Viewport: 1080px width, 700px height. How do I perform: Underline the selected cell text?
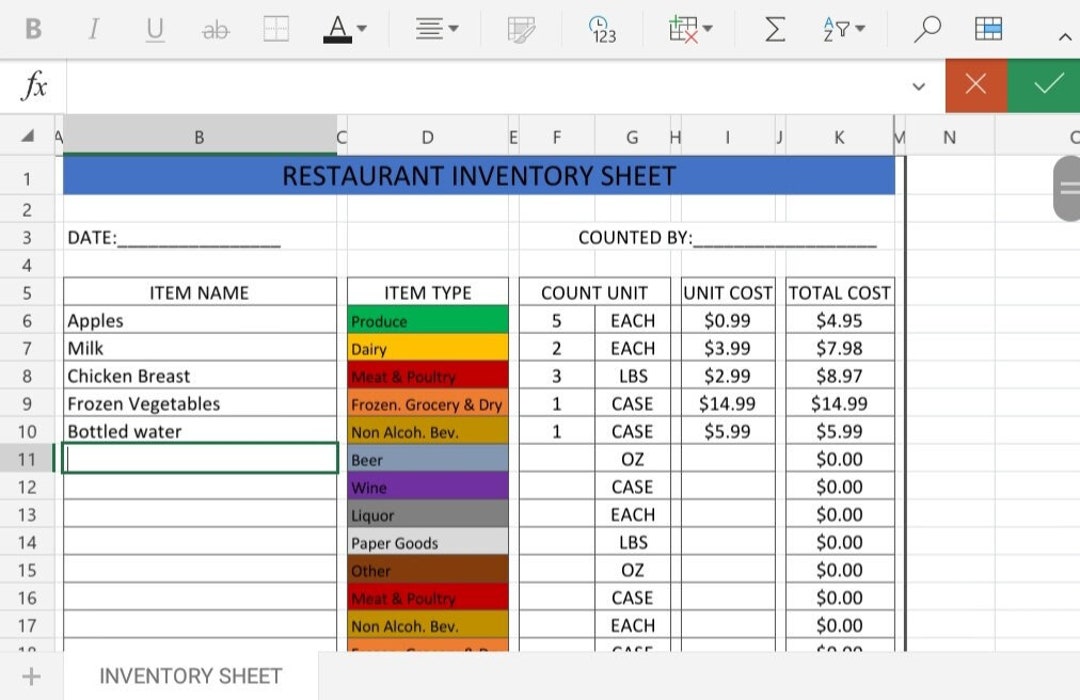(x=153, y=29)
